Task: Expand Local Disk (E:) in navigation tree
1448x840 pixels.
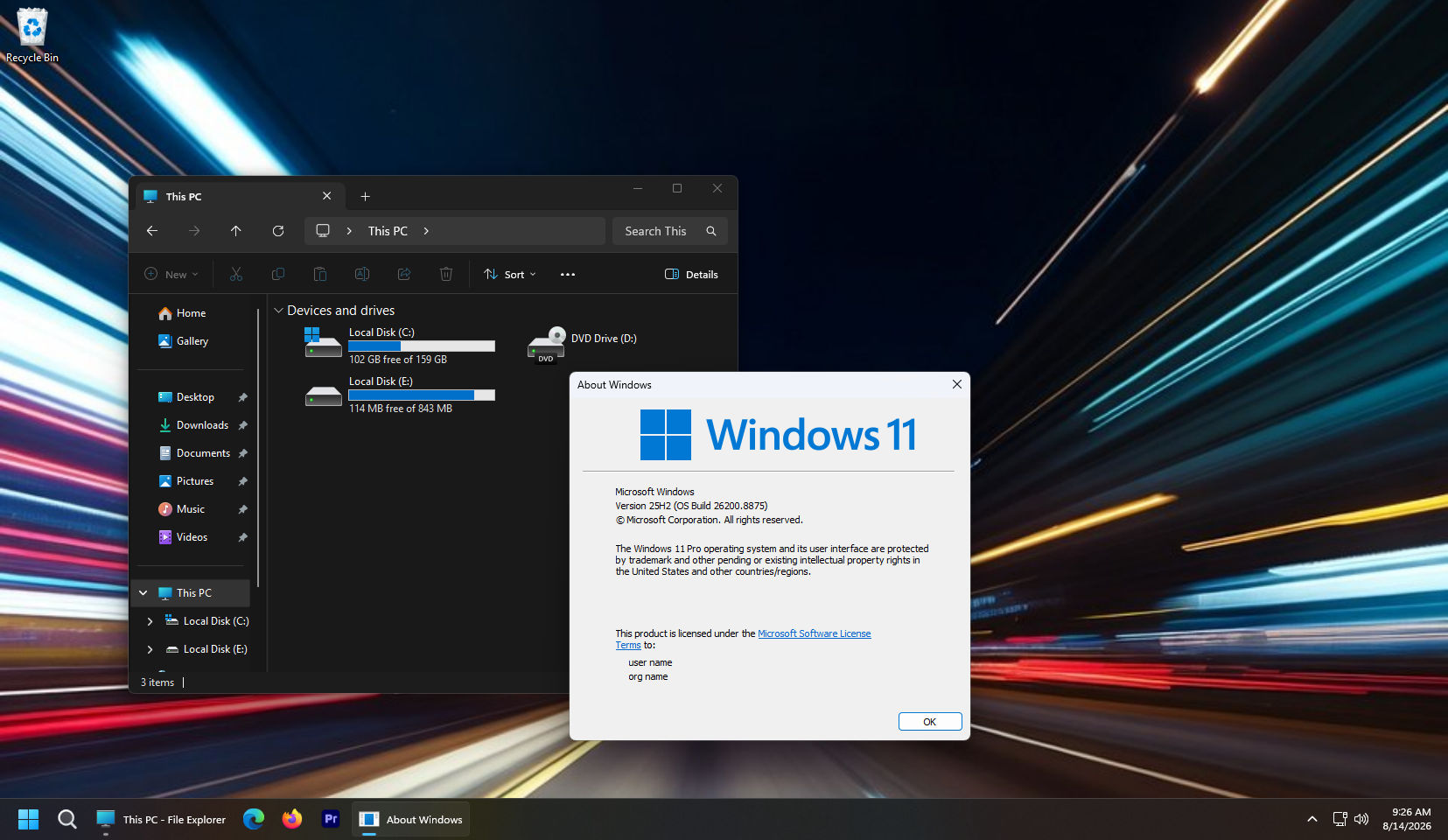Action: click(150, 649)
